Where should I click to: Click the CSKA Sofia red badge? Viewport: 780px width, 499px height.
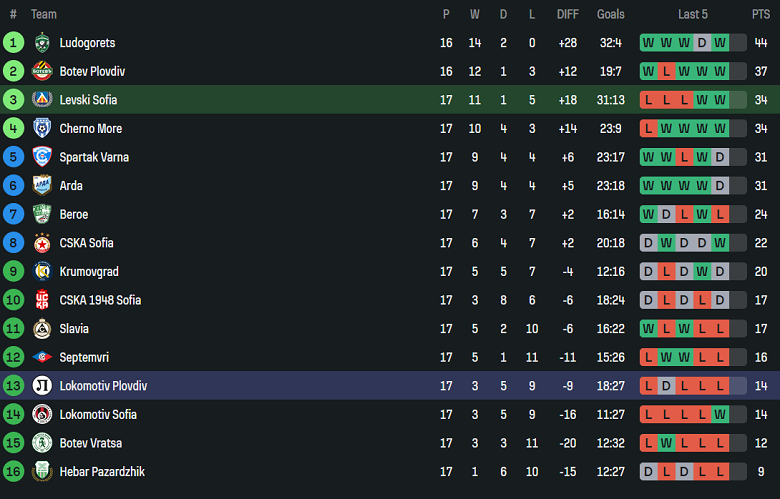pyautogui.click(x=42, y=243)
